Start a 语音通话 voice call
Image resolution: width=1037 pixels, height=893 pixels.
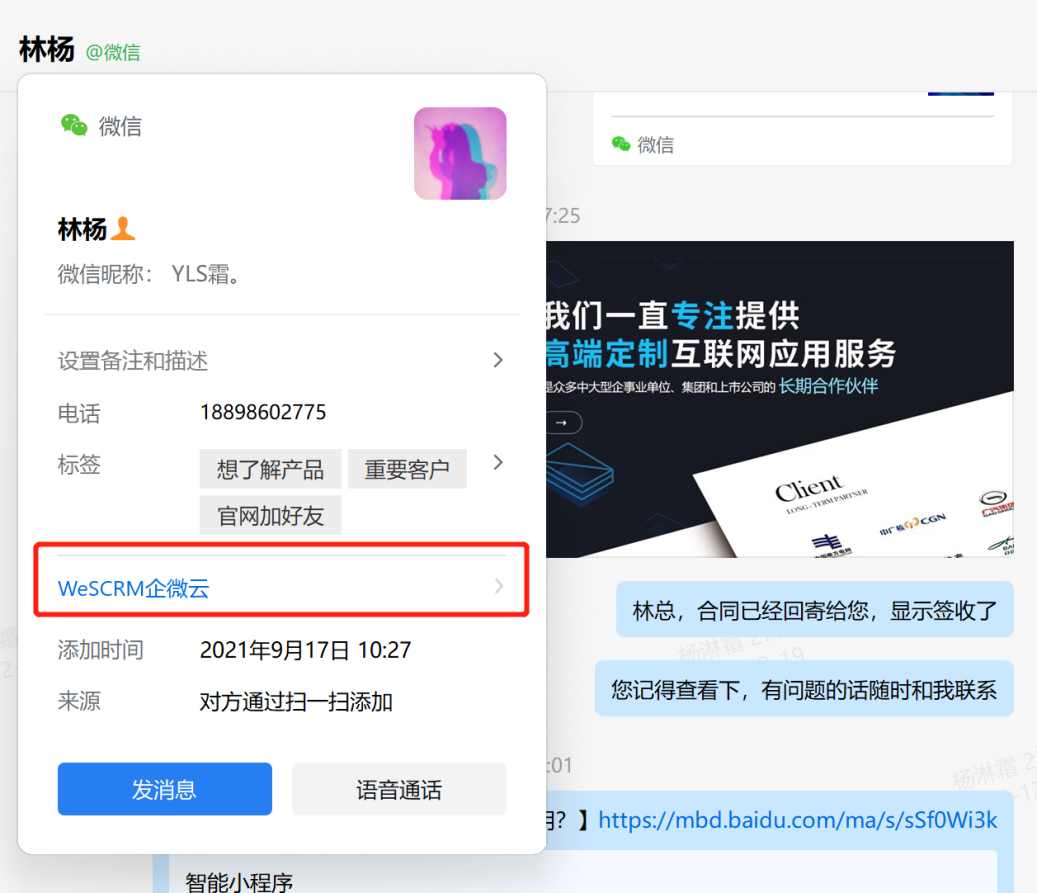[x=398, y=790]
